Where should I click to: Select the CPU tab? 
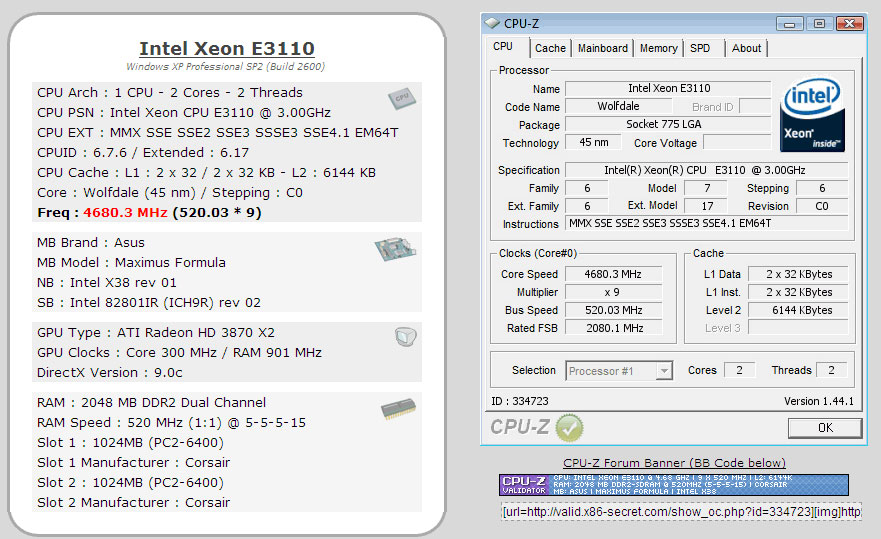click(x=503, y=47)
